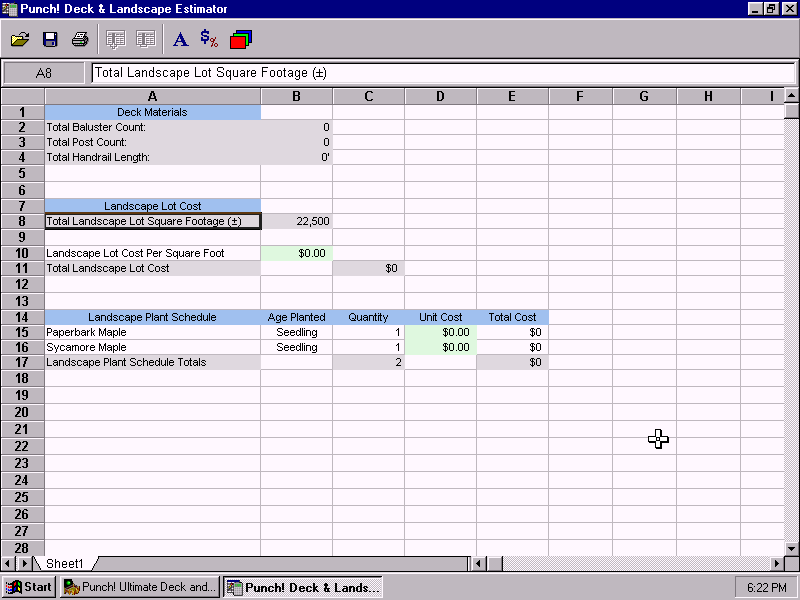Select the 'Total Post Count:' cell
The height and width of the screenshot is (600, 800).
[153, 142]
